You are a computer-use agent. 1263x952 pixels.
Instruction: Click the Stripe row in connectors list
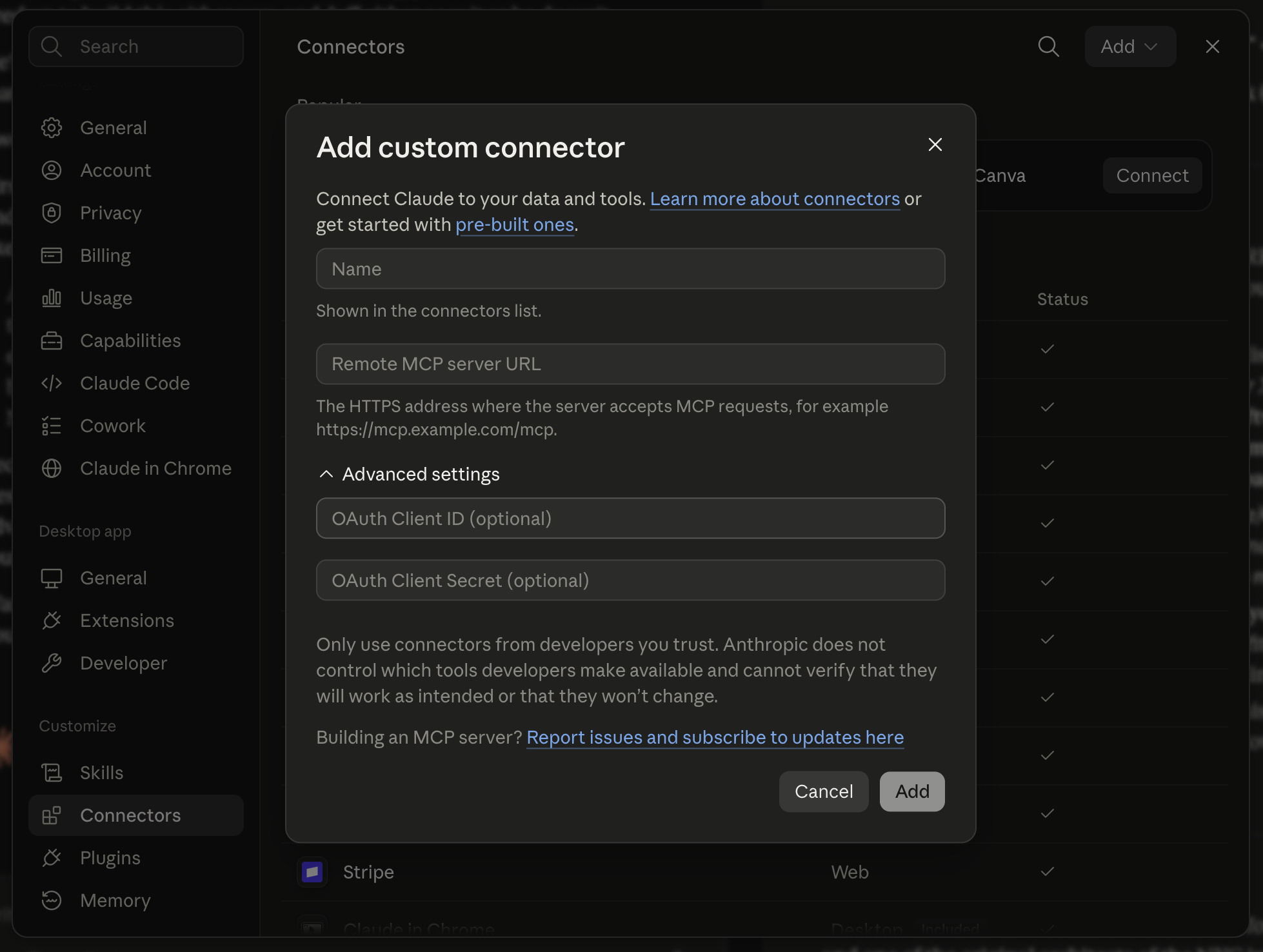(755, 872)
